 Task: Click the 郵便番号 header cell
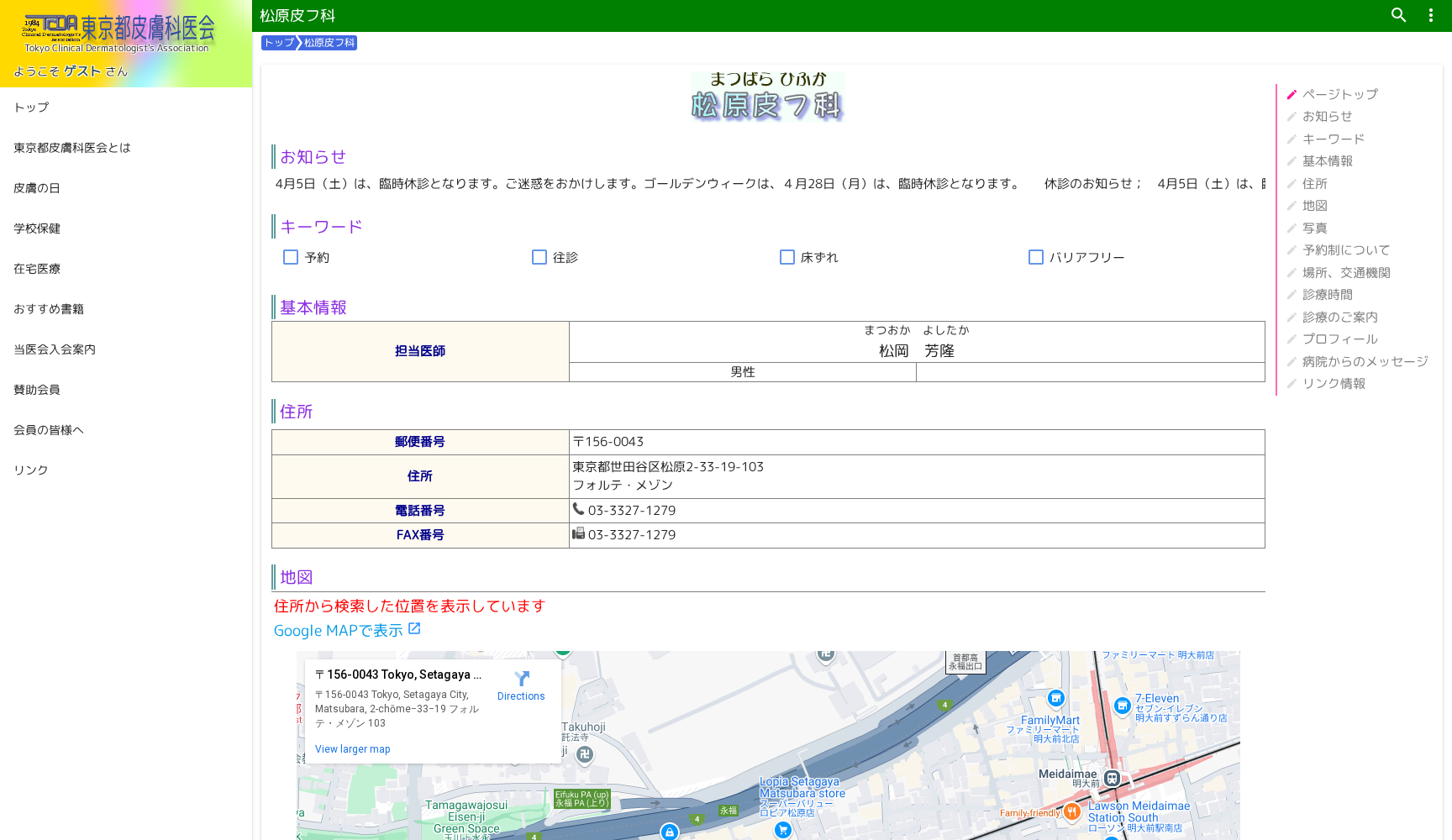pyautogui.click(x=420, y=442)
